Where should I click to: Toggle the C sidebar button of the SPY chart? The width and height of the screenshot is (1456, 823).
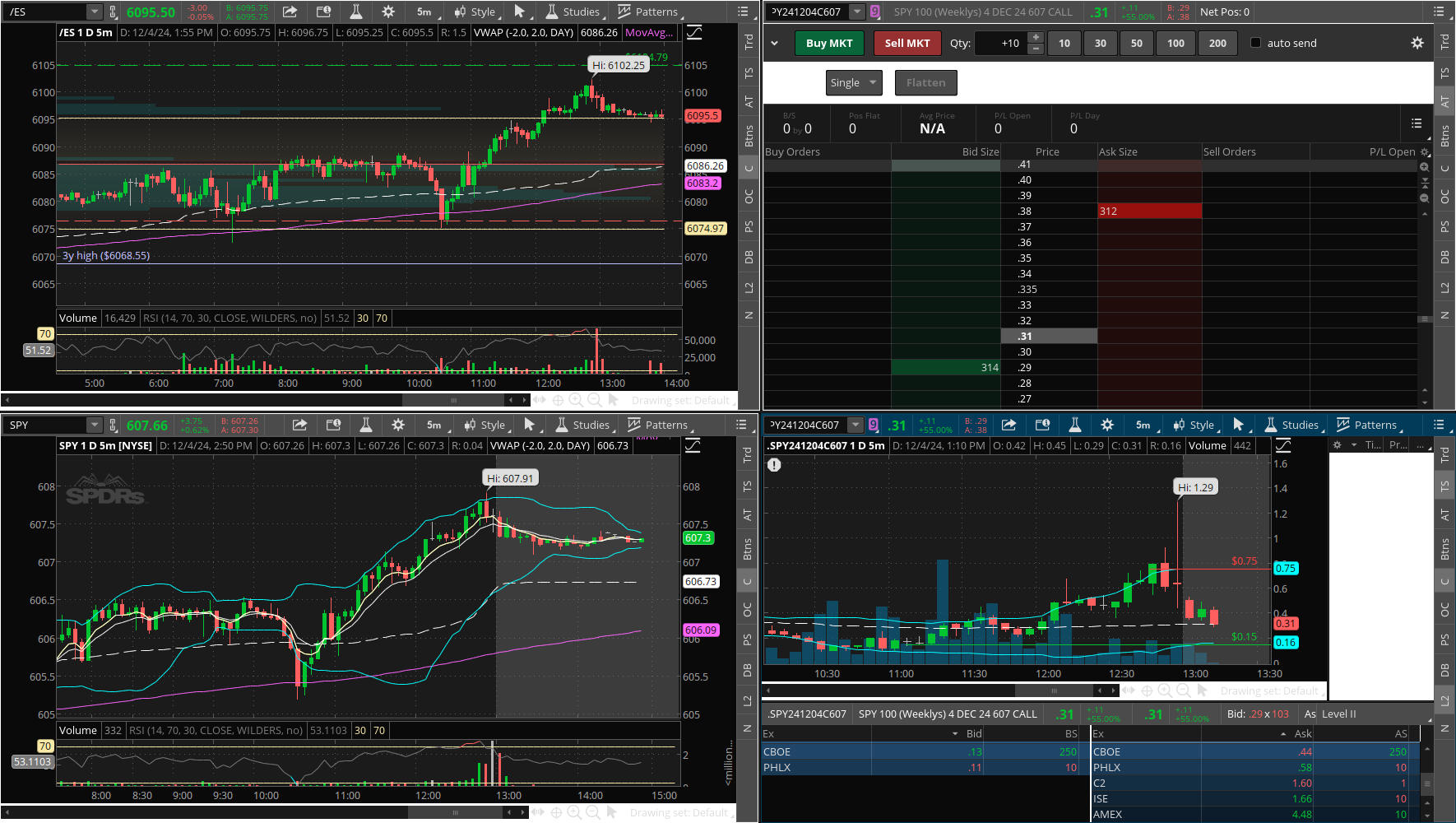point(748,581)
